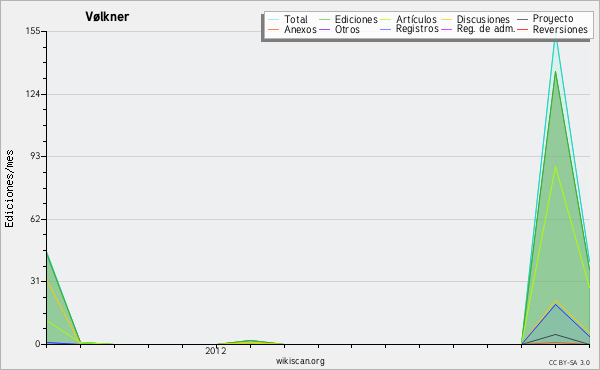This screenshot has height=370, width=600.
Task: Click the Proyecto legend label
Action: pos(553,18)
